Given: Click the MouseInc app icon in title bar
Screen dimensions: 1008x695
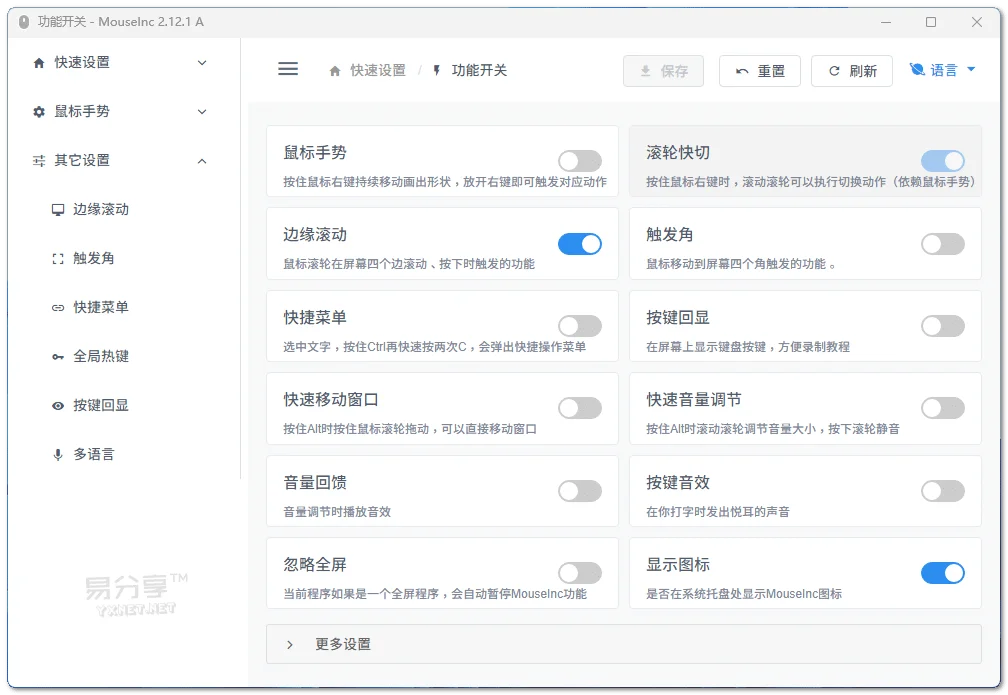Looking at the screenshot, I should click(x=24, y=22).
